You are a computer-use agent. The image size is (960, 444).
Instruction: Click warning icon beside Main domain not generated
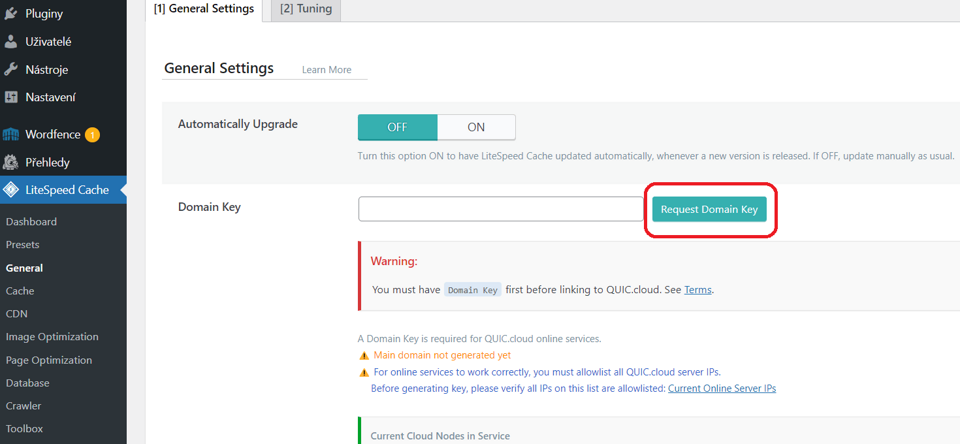[364, 355]
